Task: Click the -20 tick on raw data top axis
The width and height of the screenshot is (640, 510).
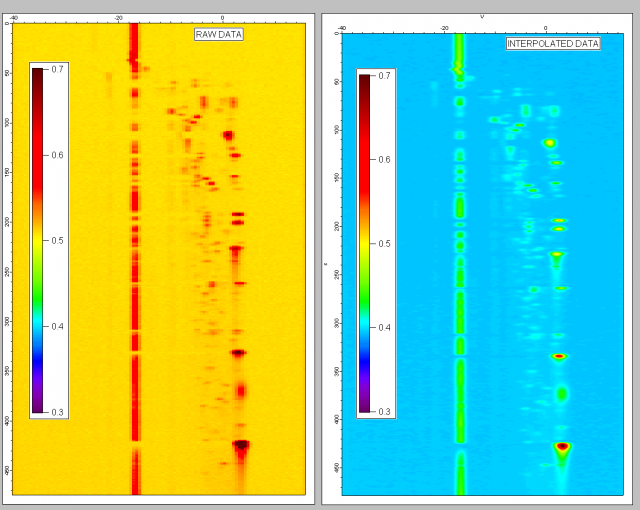Action: coord(119,17)
